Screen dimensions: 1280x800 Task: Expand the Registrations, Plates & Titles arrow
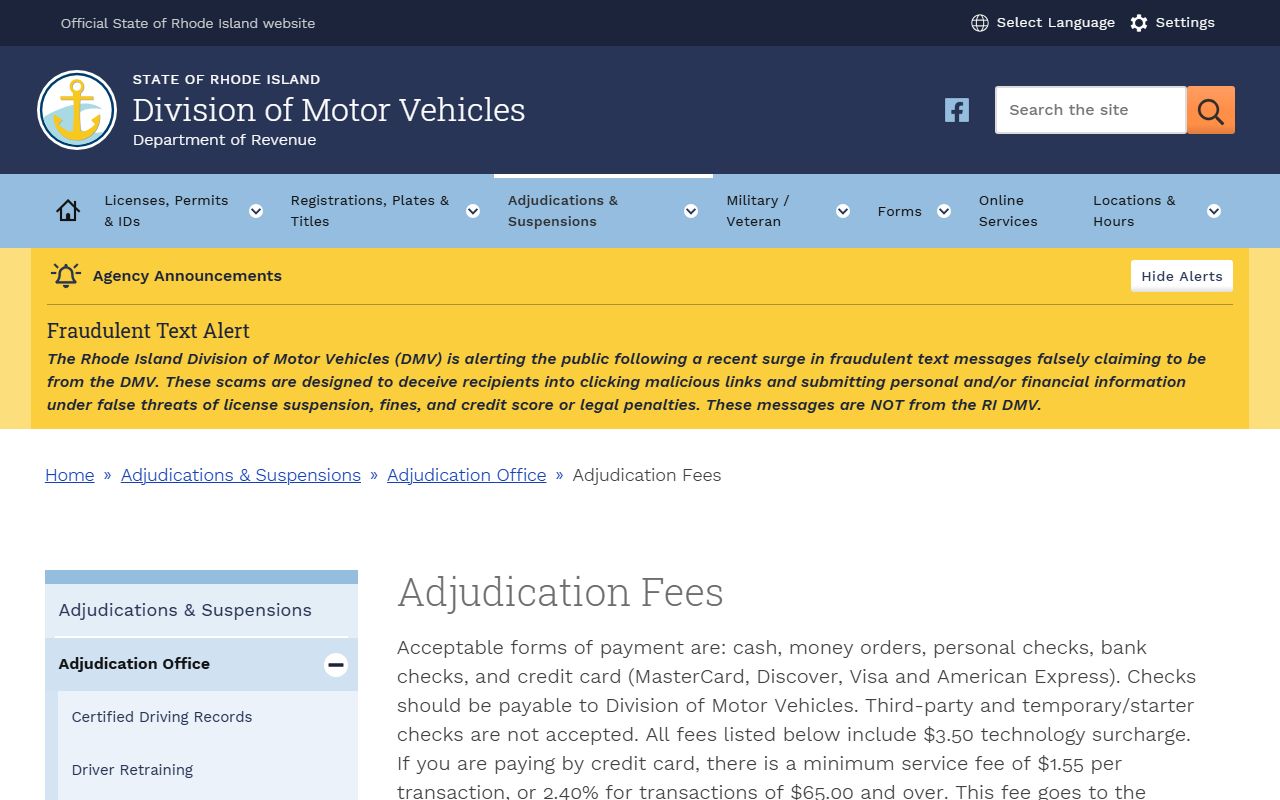click(x=473, y=211)
